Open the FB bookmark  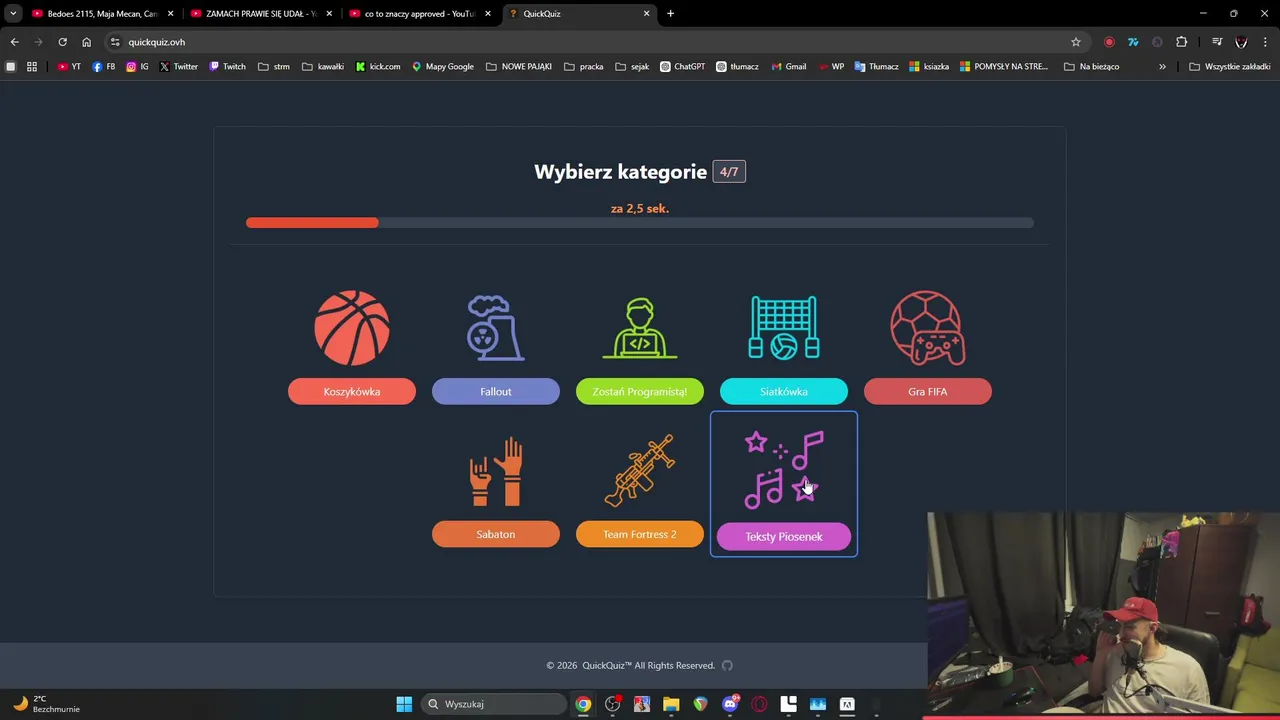pos(103,67)
